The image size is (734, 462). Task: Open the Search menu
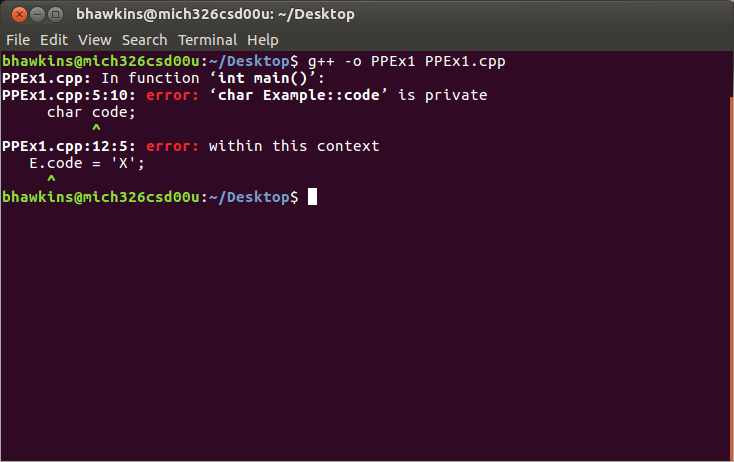coord(145,40)
